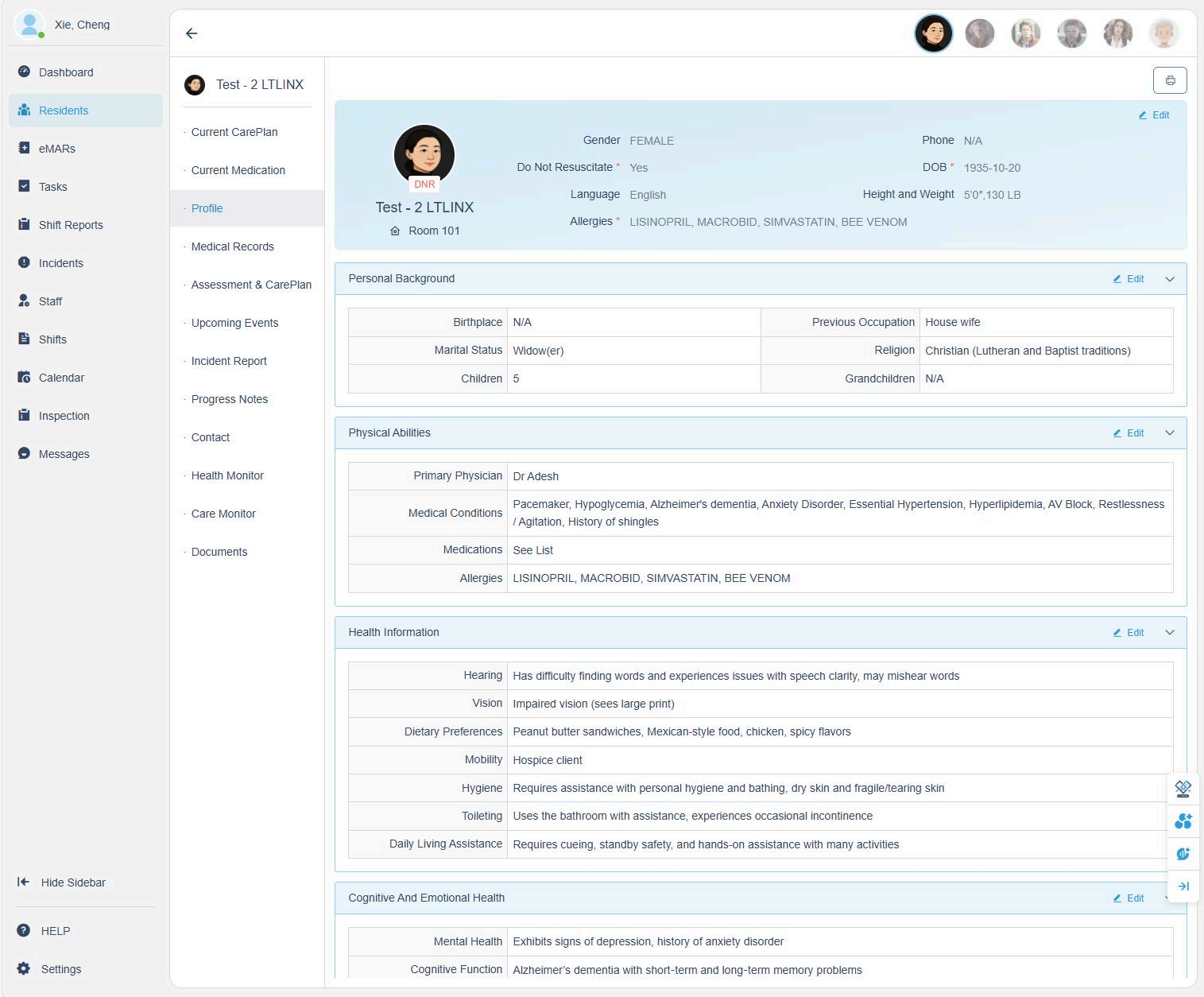Click the back arrow icon
This screenshot has width=1204, height=997.
click(192, 33)
